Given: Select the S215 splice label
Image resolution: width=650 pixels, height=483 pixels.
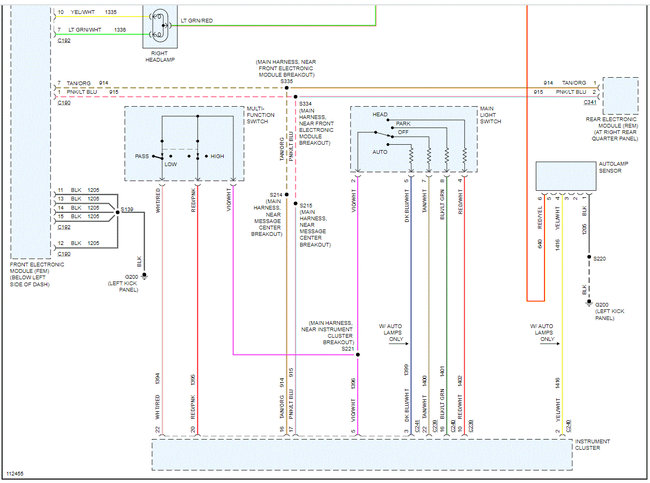Looking at the screenshot, I should [306, 206].
